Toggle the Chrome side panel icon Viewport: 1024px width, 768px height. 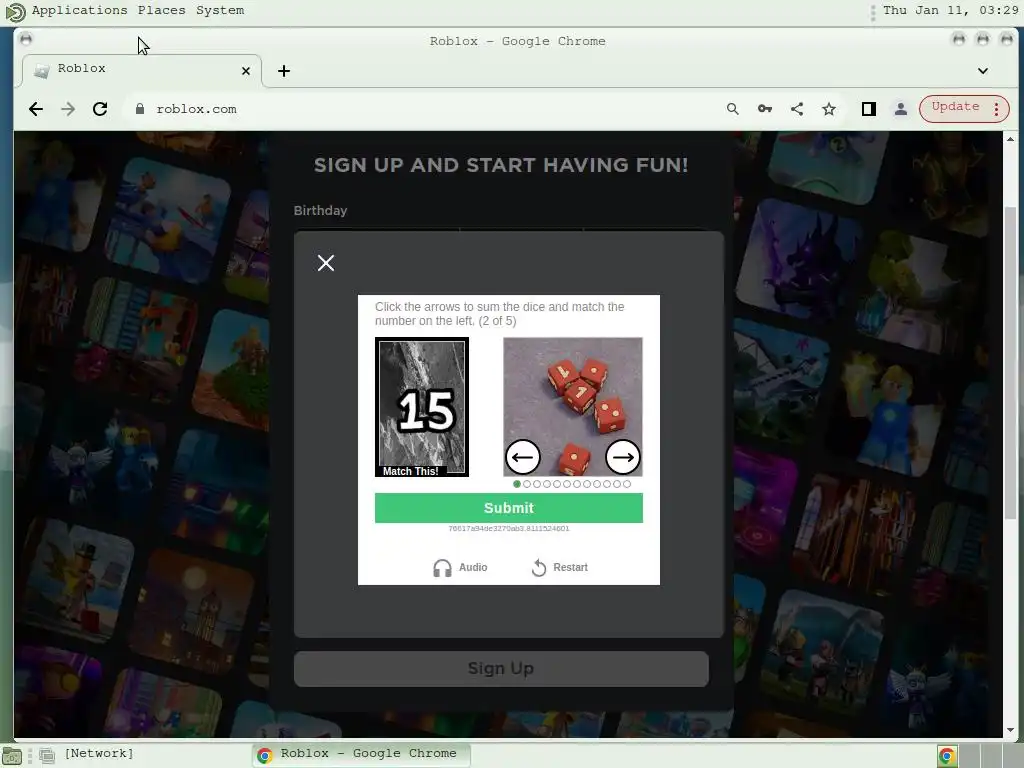click(x=869, y=109)
